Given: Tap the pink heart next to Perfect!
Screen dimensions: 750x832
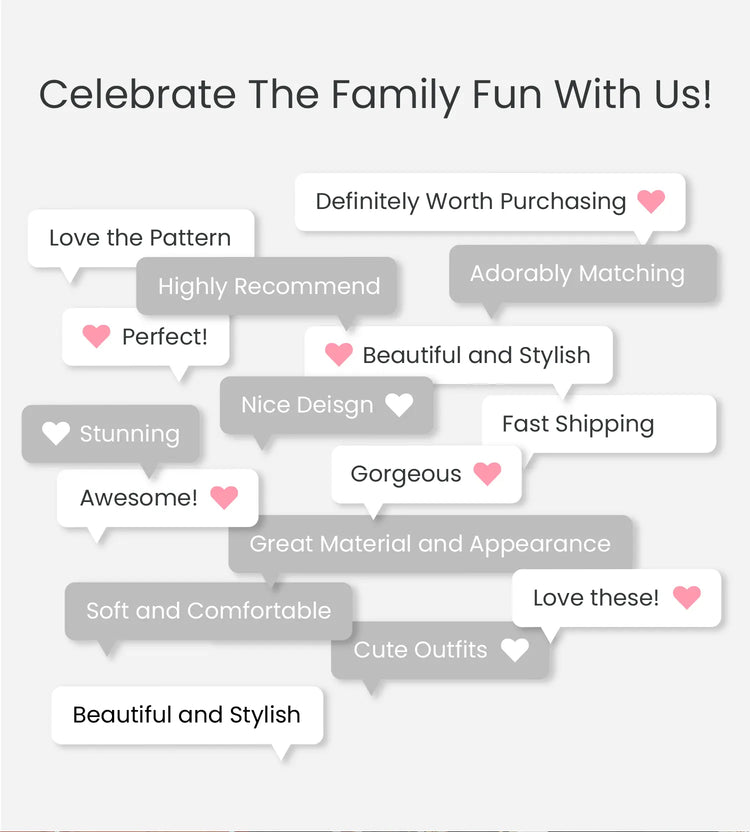Looking at the screenshot, I should pos(96,336).
